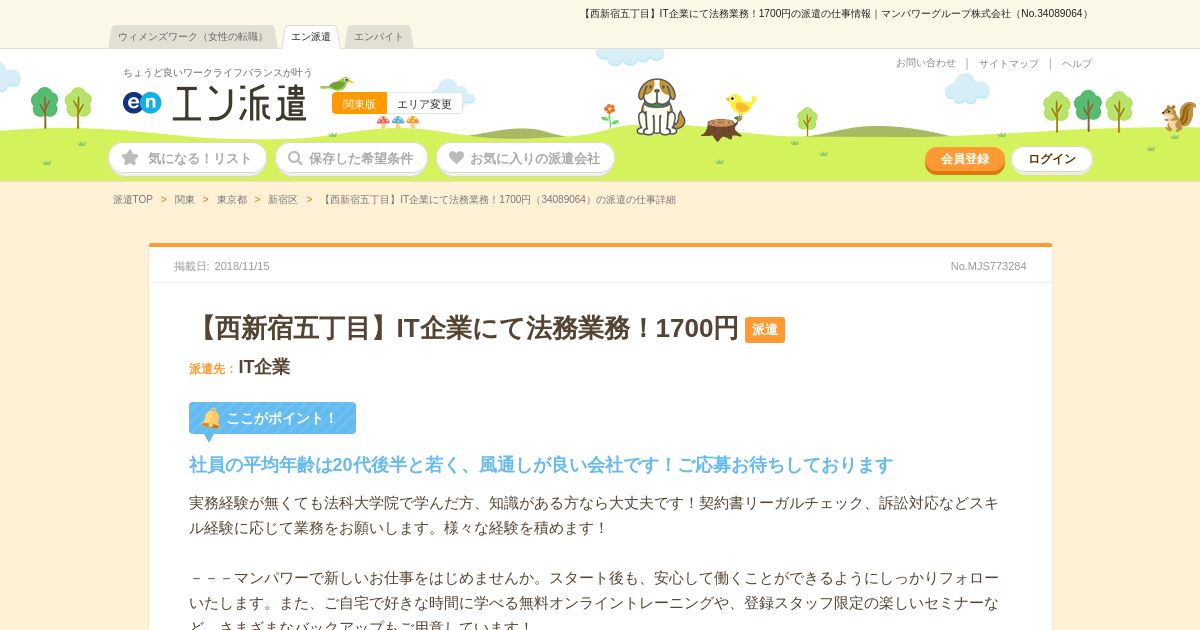1200x630 pixels.
Task: Click the dog mascot illustration
Action: point(659,107)
